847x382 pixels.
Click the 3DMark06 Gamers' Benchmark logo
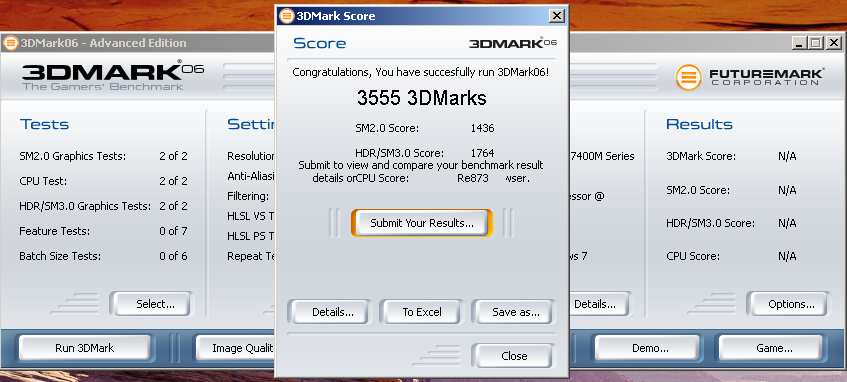pyautogui.click(x=113, y=75)
